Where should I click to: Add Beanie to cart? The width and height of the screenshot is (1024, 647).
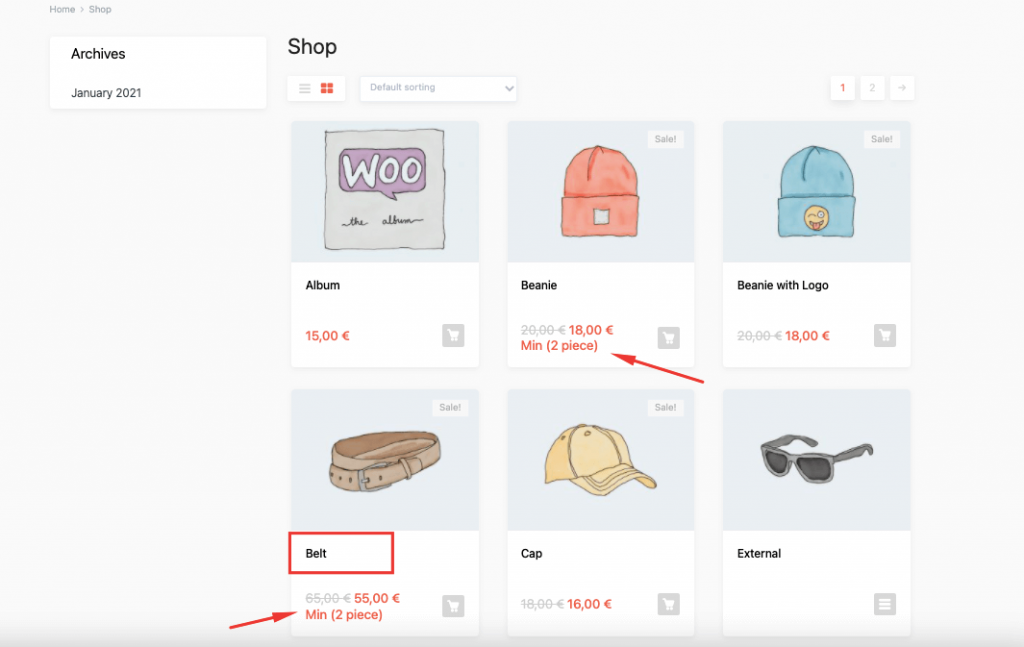(669, 338)
